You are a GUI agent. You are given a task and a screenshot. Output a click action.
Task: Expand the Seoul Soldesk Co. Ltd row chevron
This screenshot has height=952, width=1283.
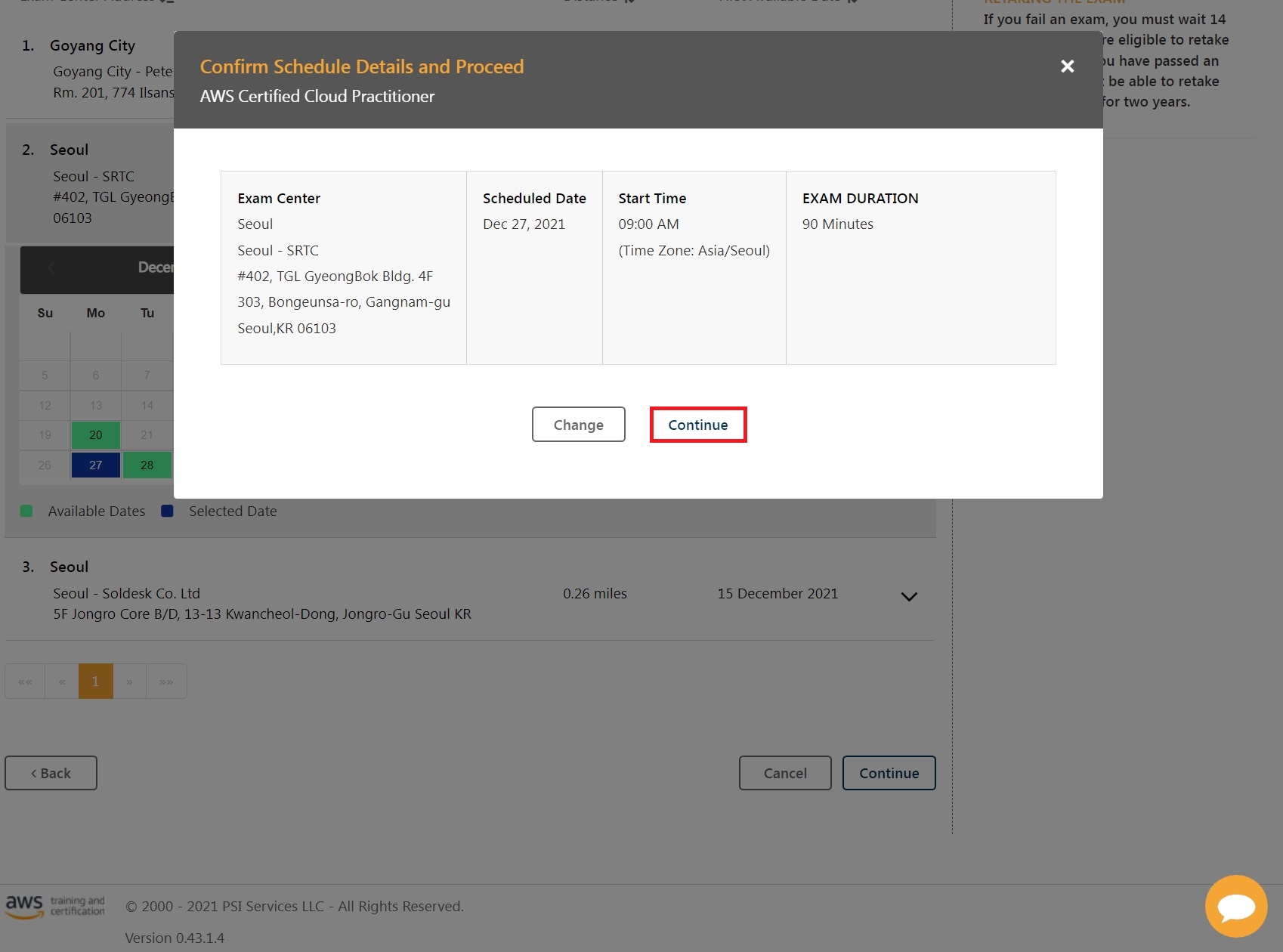[x=909, y=597]
